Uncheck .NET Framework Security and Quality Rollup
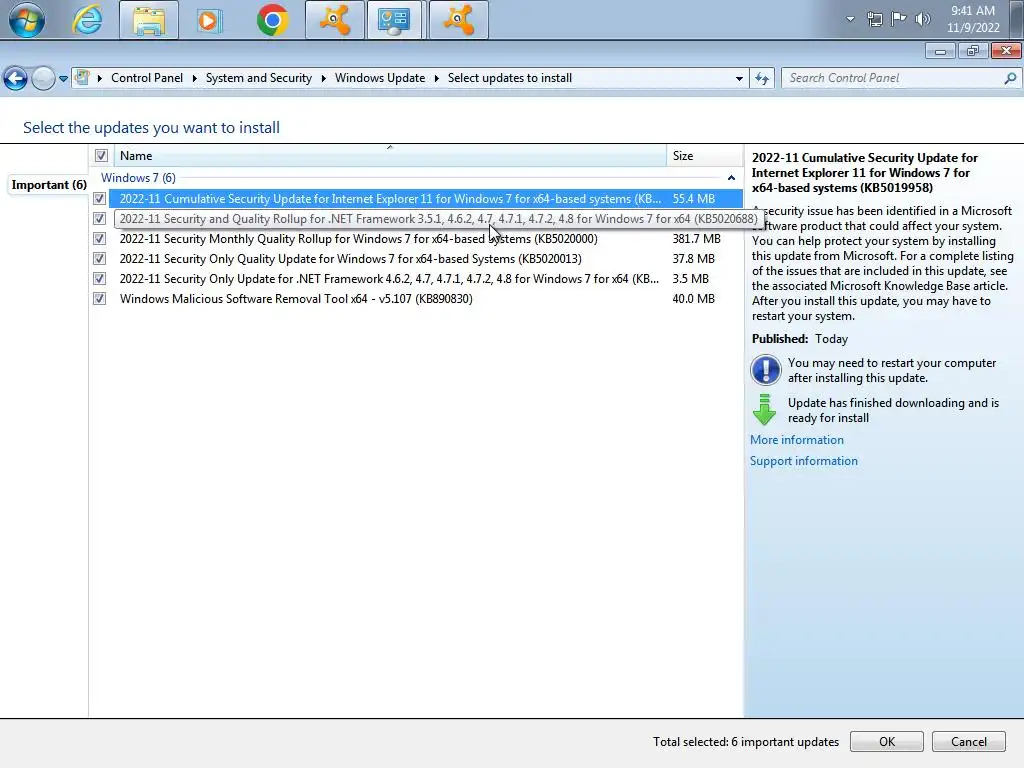 pos(99,219)
